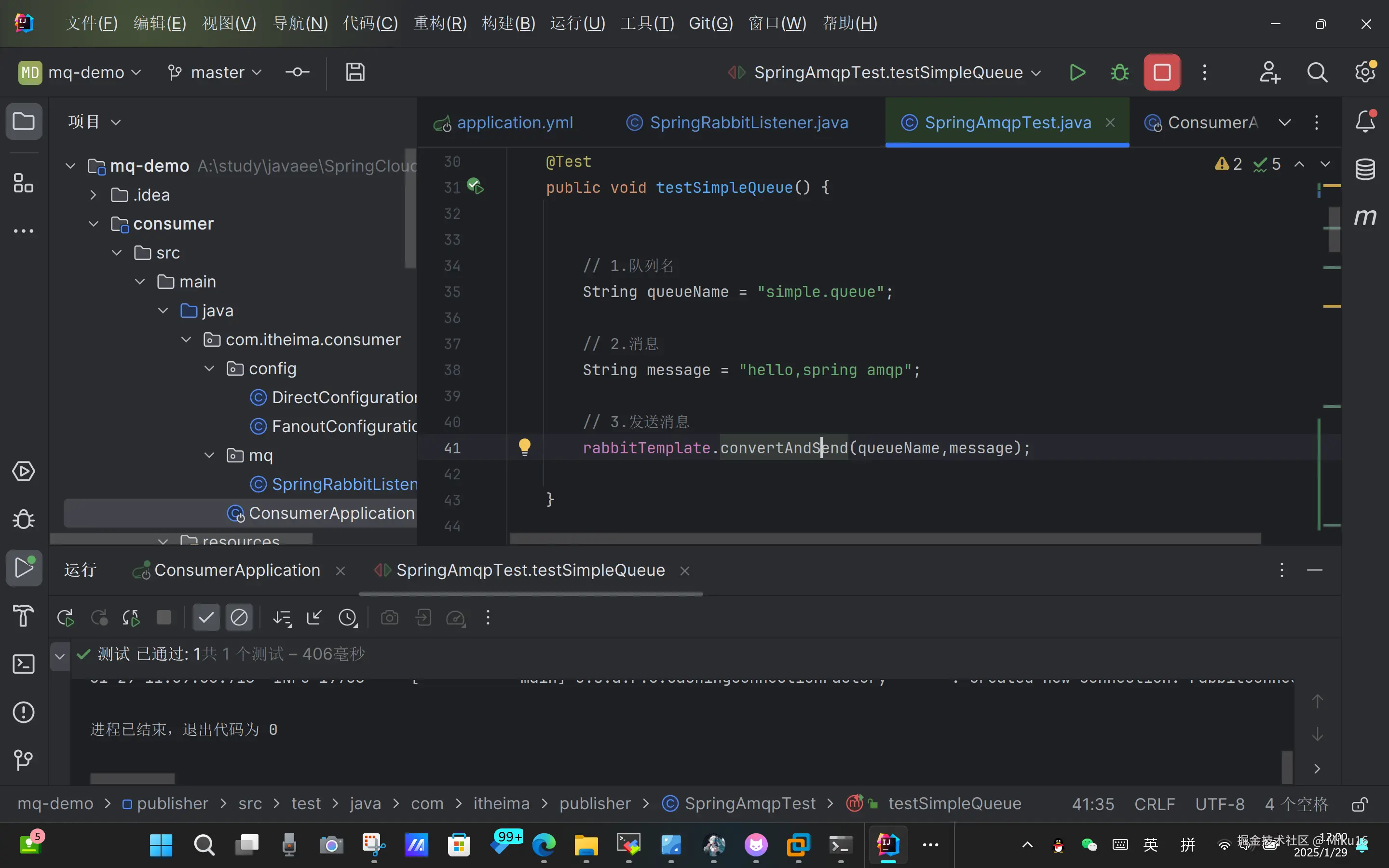Toggle read-only lock icon in status bar
Image resolution: width=1389 pixels, height=868 pixels.
click(1359, 804)
